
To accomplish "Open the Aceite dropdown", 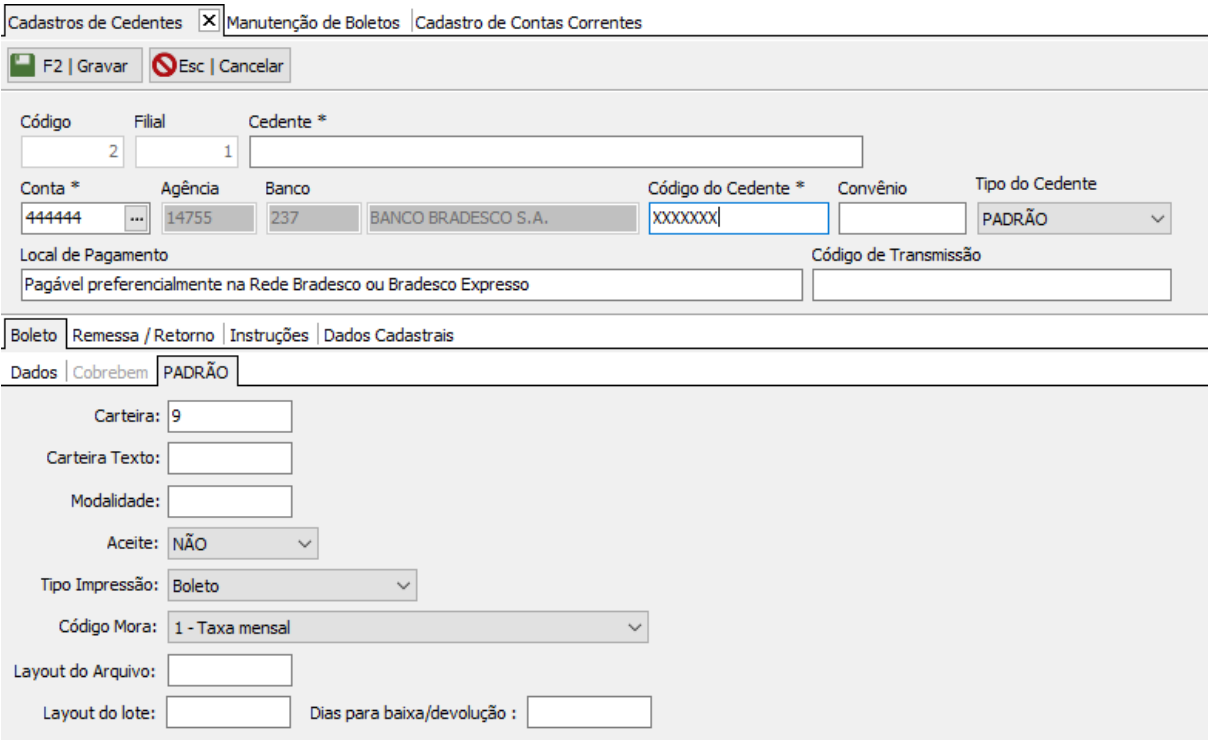I will 305,544.
